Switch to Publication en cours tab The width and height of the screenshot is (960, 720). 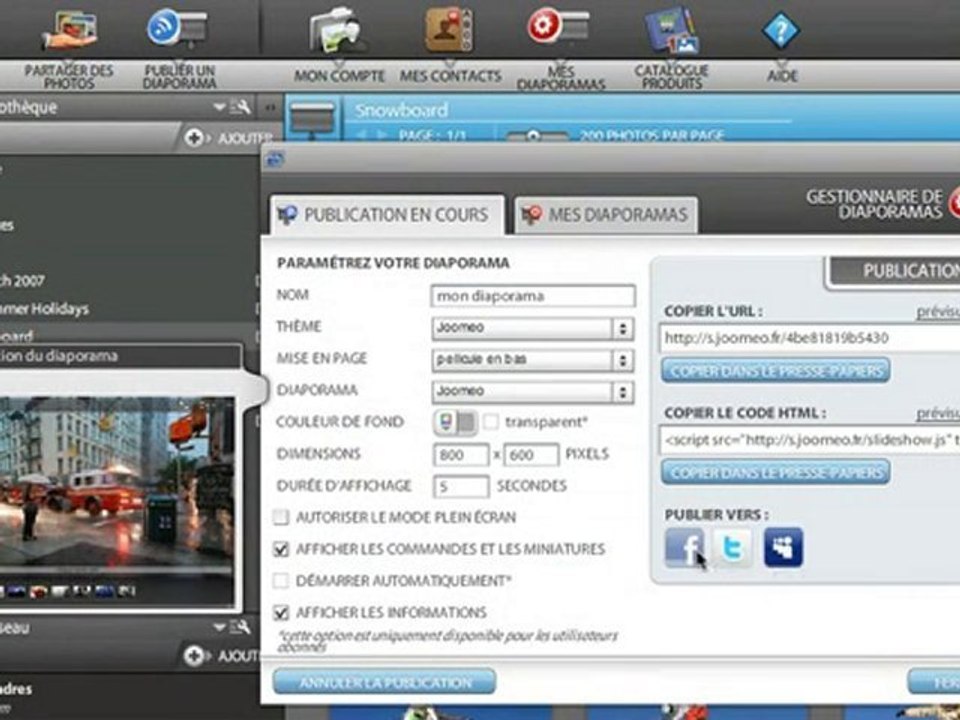[388, 215]
